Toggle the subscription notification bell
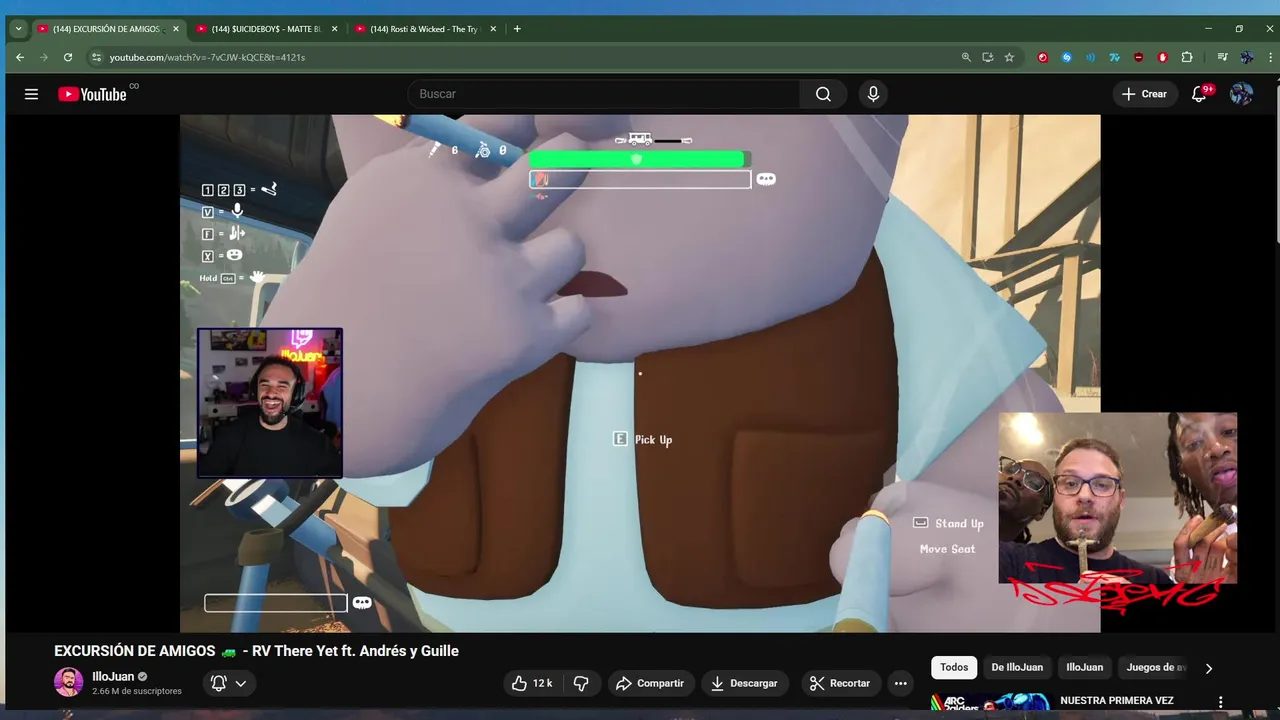This screenshot has width=1280, height=720. point(228,683)
